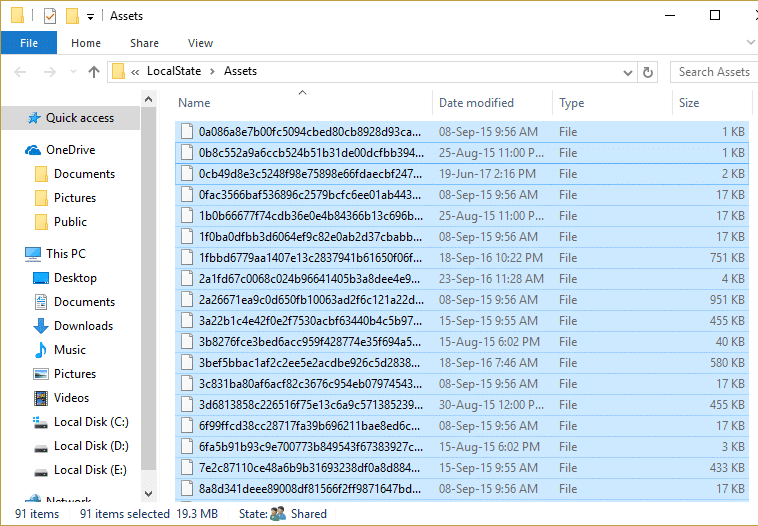The height and width of the screenshot is (526, 758).
Task: Click file icon of 6fa5b91b93c9 row
Action: 187,447
